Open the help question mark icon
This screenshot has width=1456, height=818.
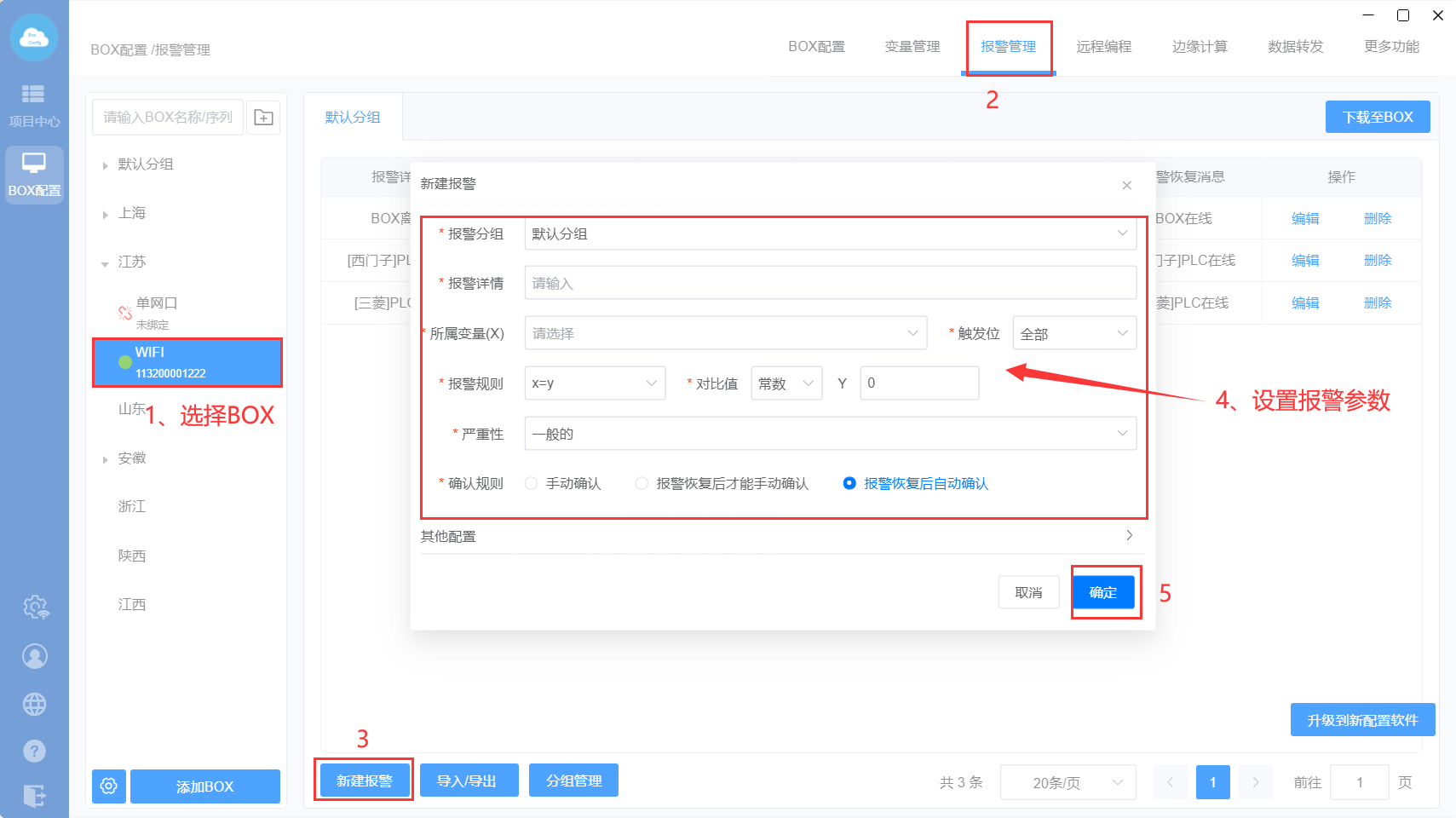tap(35, 751)
